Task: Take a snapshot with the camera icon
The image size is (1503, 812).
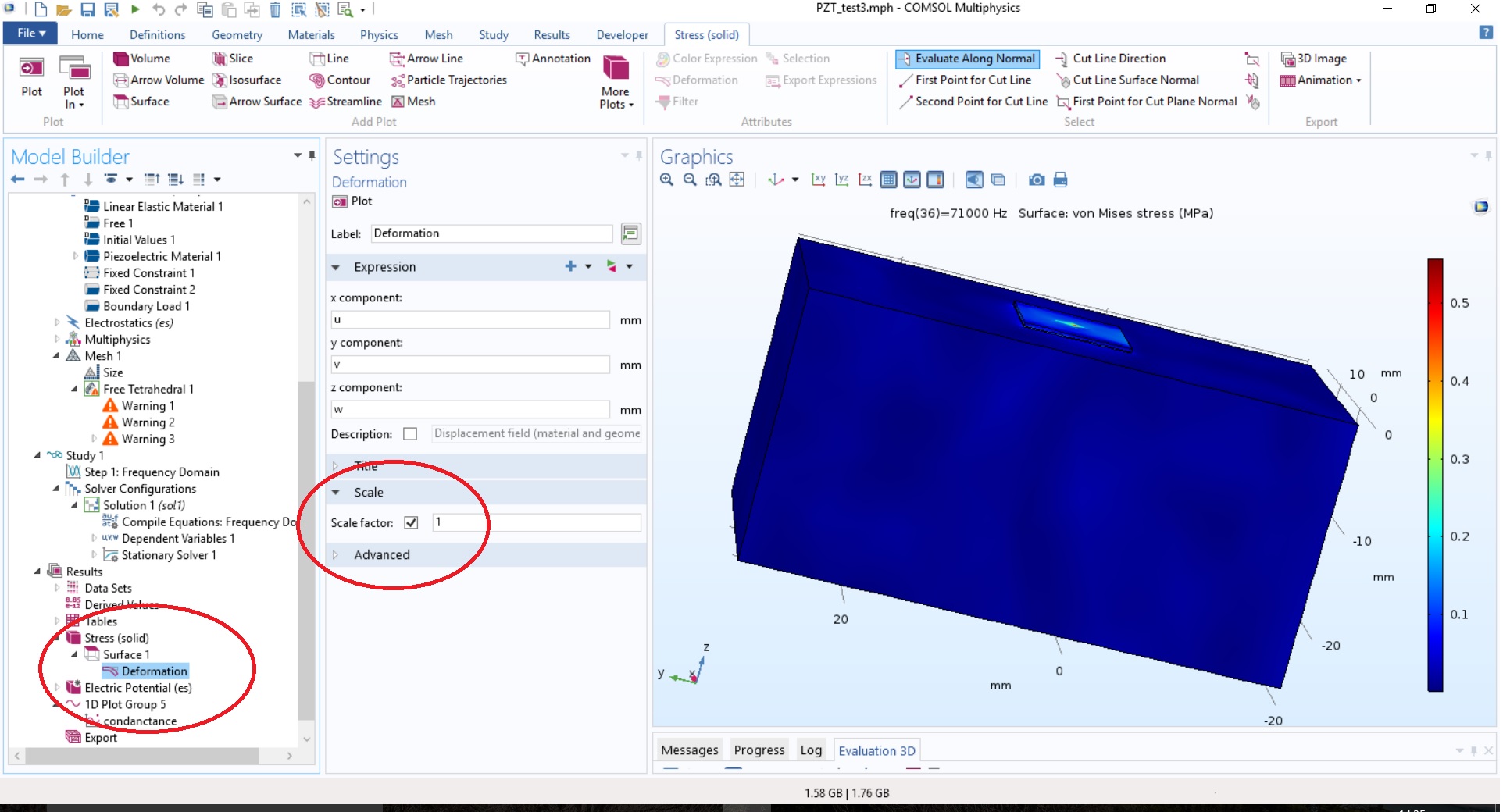Action: click(1036, 180)
